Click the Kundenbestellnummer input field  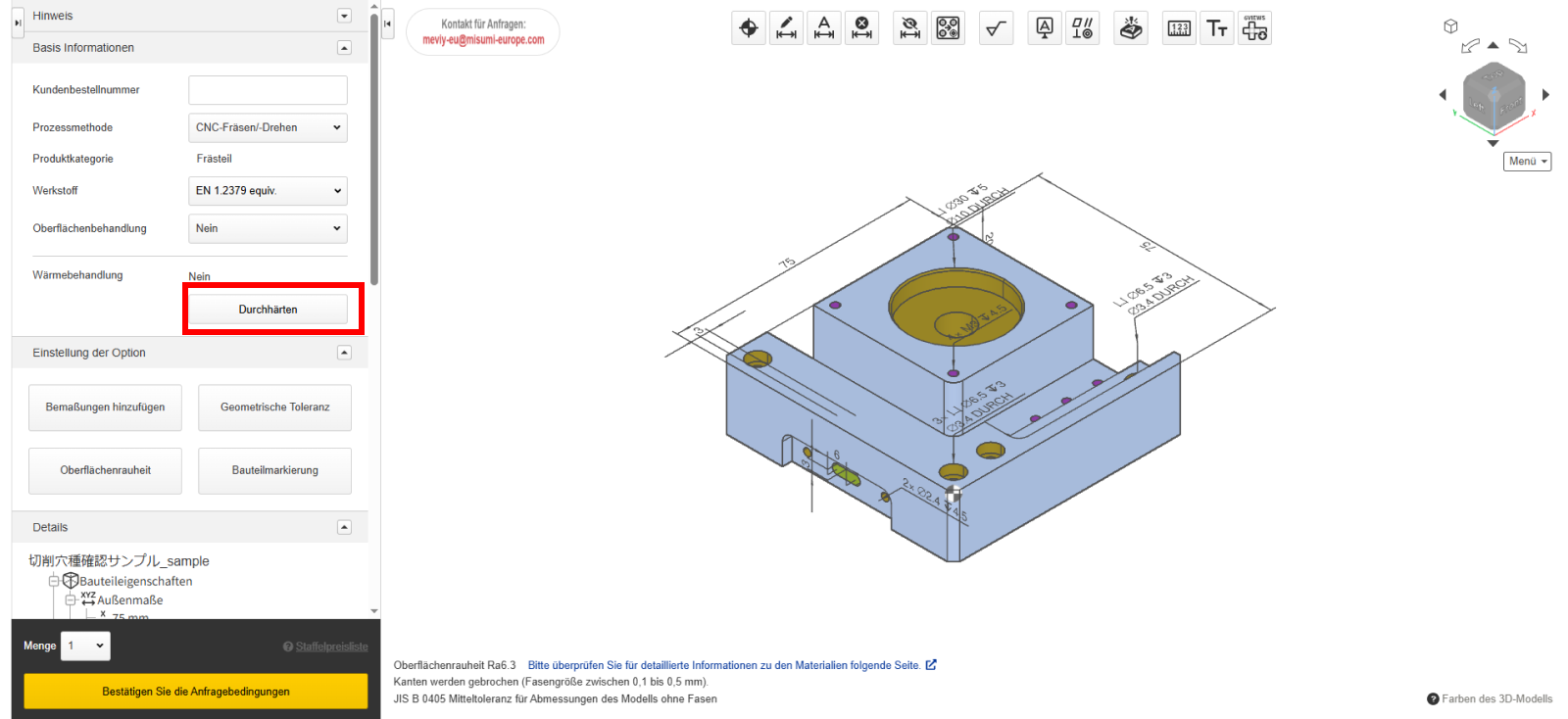tap(268, 90)
